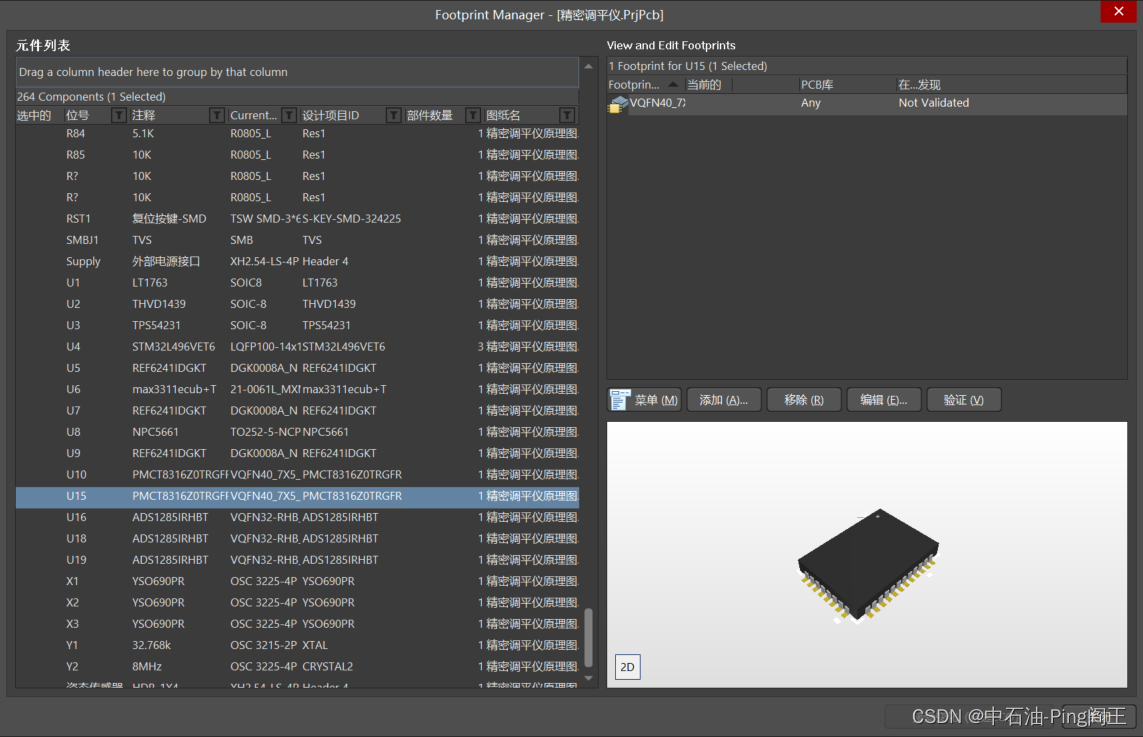The height and width of the screenshot is (737, 1143).
Task: Click the filter icon on 部件数量 column
Action: (471, 116)
